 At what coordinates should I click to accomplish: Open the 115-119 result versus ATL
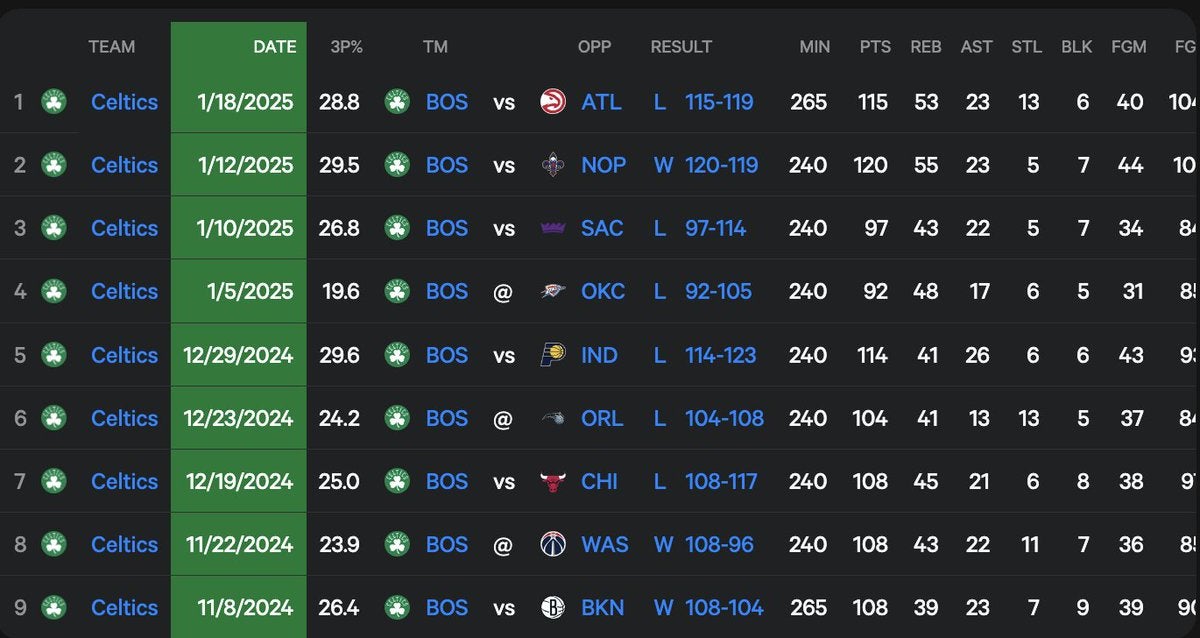719,102
